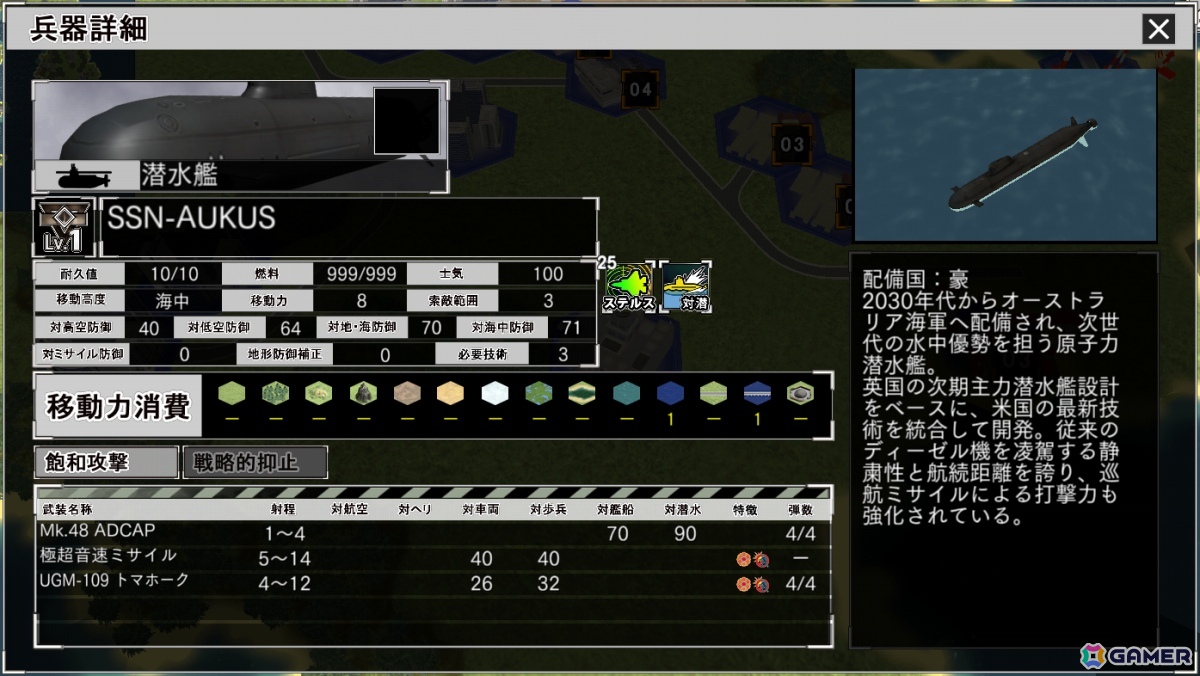This screenshot has height=676, width=1200.
Task: Select the road terrain hex icon
Action: click(x=713, y=394)
